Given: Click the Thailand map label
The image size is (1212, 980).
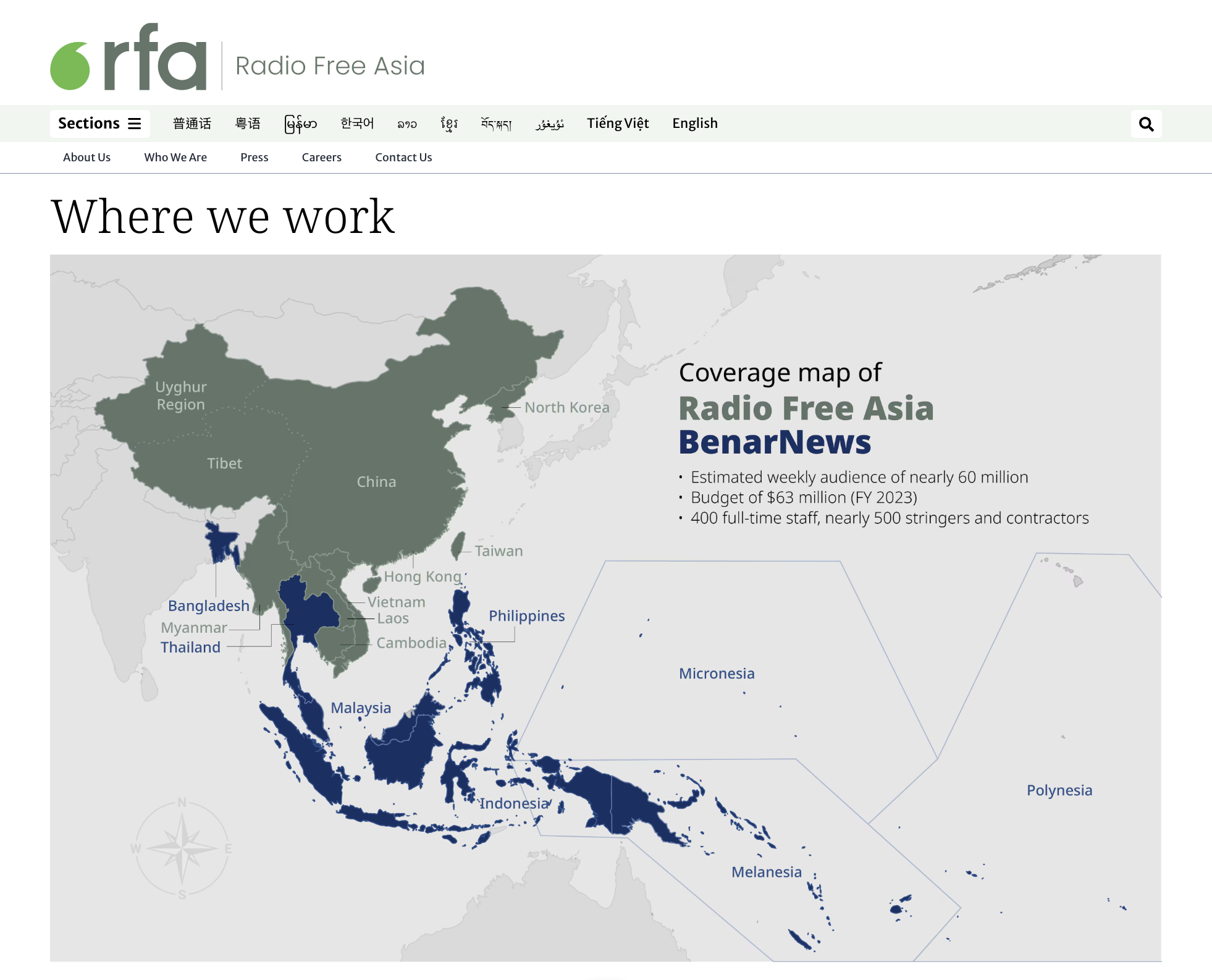Looking at the screenshot, I should 190,648.
